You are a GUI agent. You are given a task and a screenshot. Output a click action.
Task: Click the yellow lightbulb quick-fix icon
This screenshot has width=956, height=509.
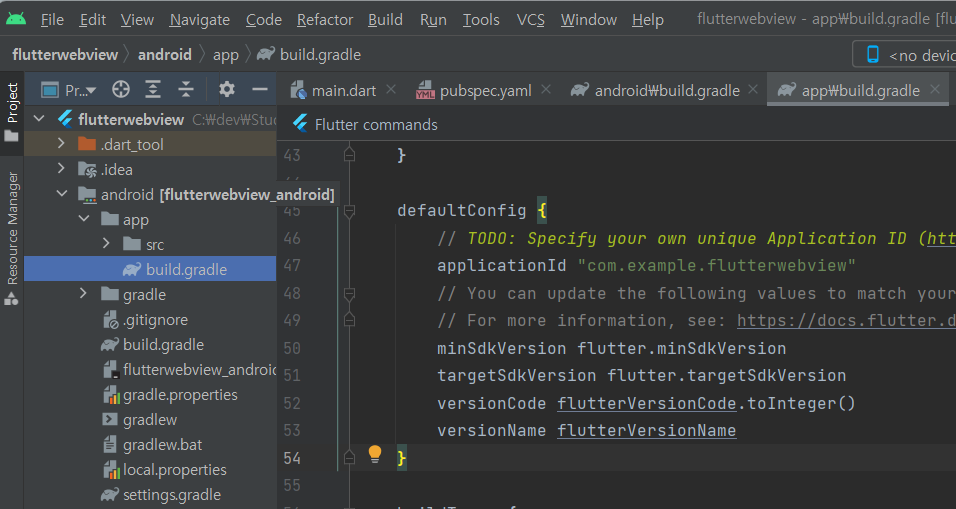tap(375, 454)
